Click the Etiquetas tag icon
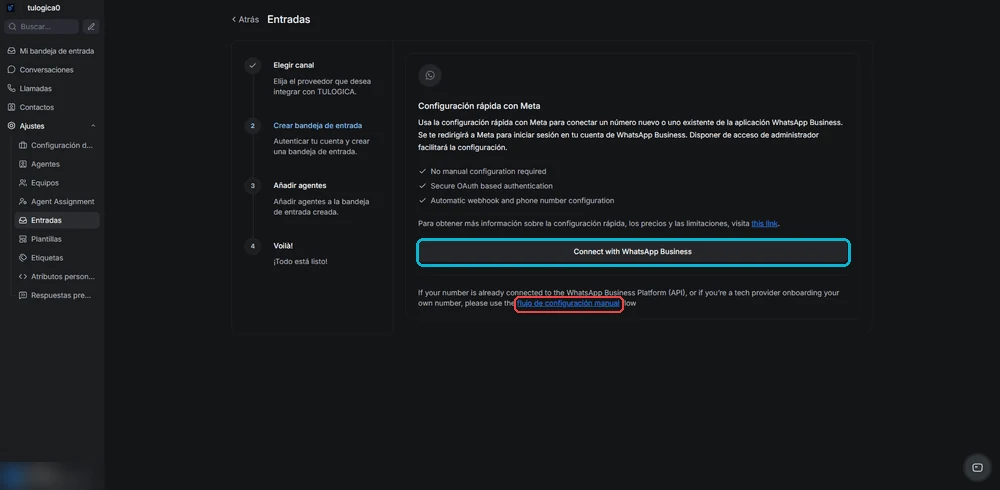This screenshot has width=1000, height=490. pyautogui.click(x=23, y=258)
